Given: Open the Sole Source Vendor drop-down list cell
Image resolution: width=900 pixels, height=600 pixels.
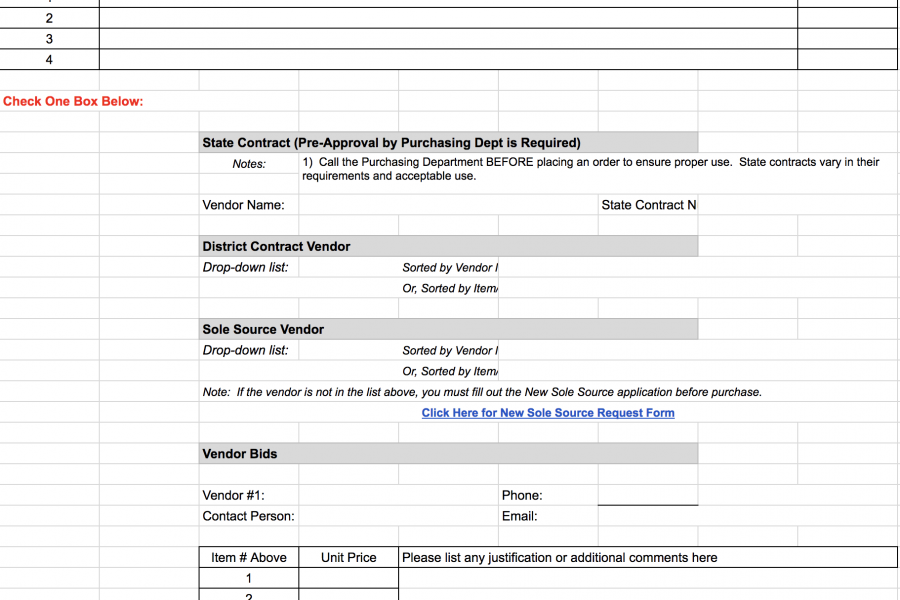Looking at the screenshot, I should click(x=348, y=350).
